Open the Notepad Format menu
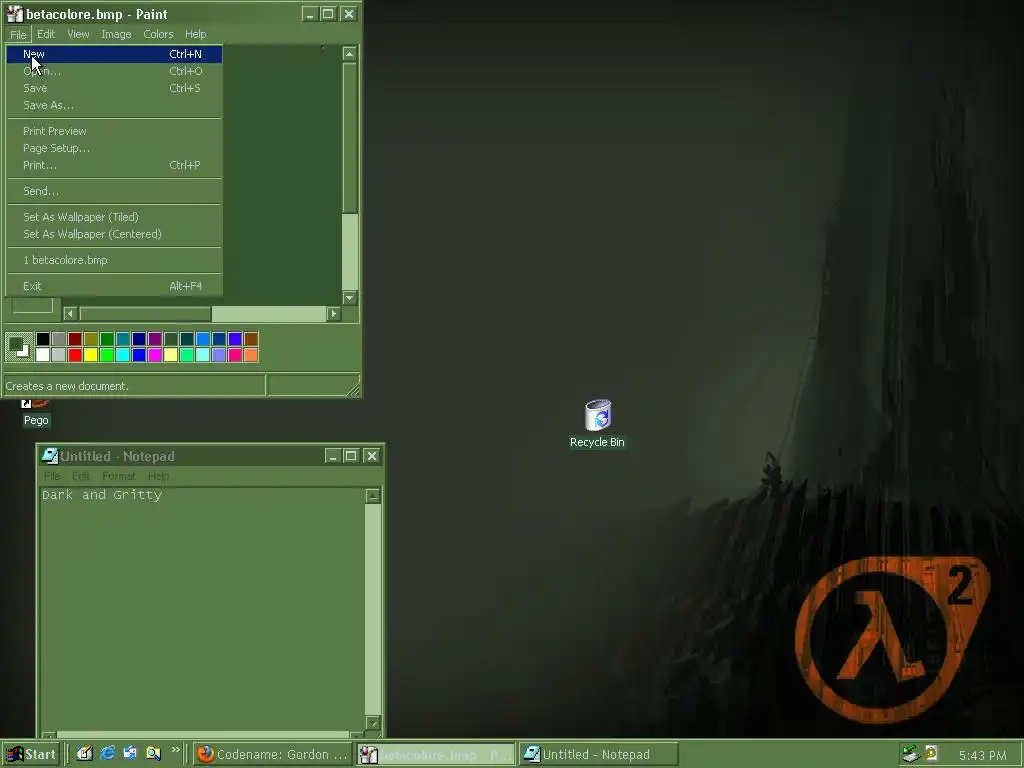 (x=119, y=476)
